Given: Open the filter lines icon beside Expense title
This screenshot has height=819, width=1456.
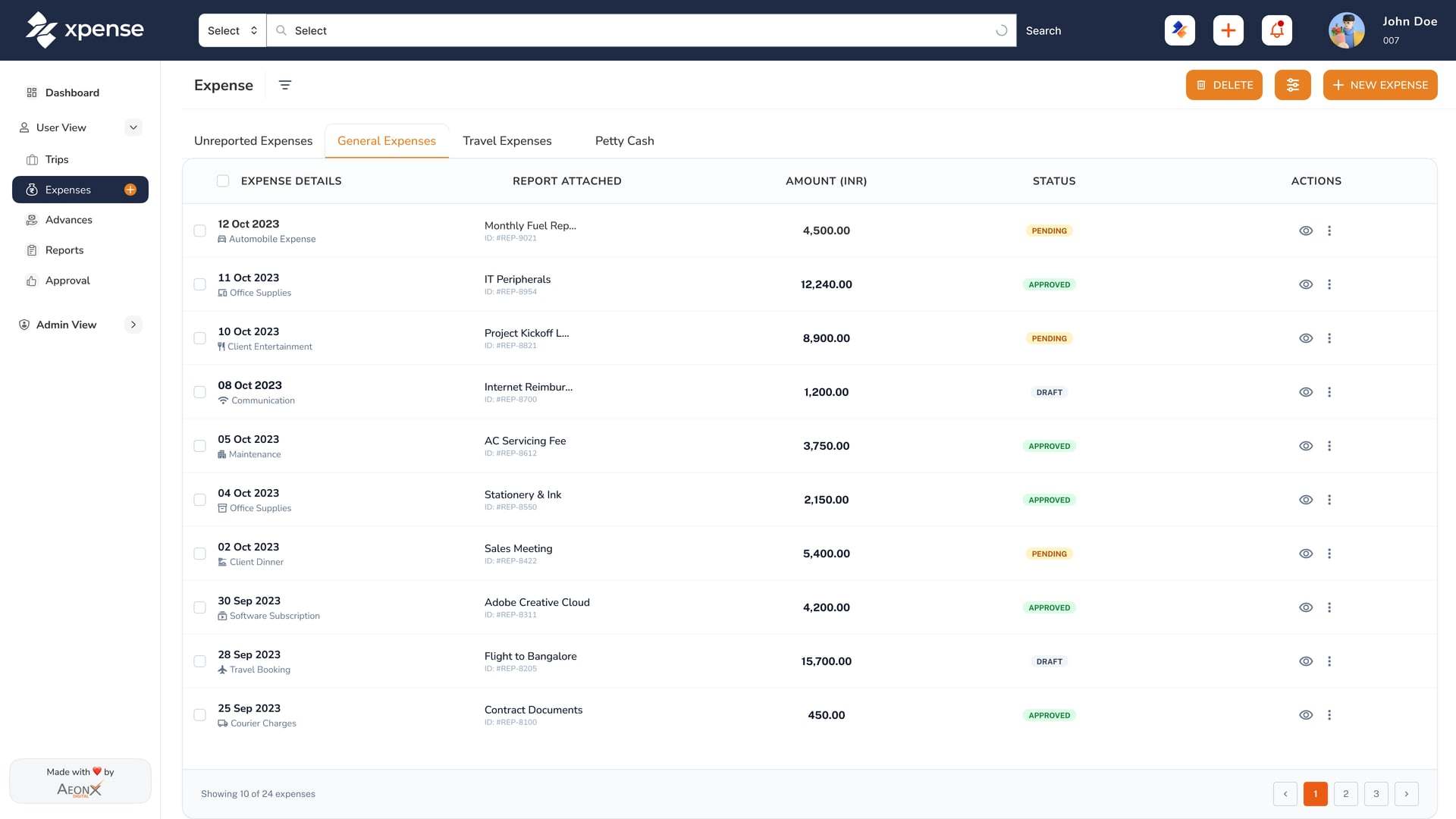Looking at the screenshot, I should click(x=285, y=85).
